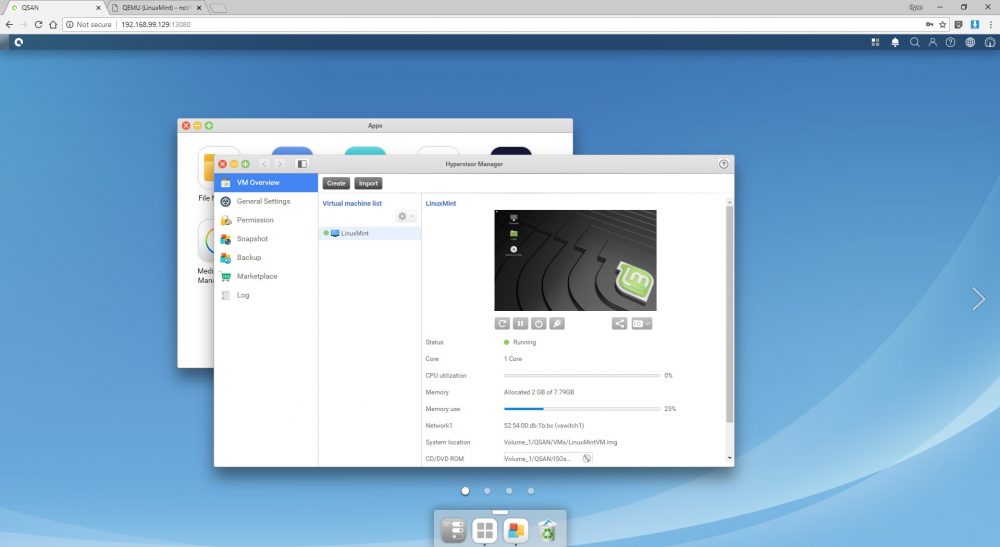This screenshot has width=1000, height=547.
Task: Reload the browser page
Action: click(38, 24)
